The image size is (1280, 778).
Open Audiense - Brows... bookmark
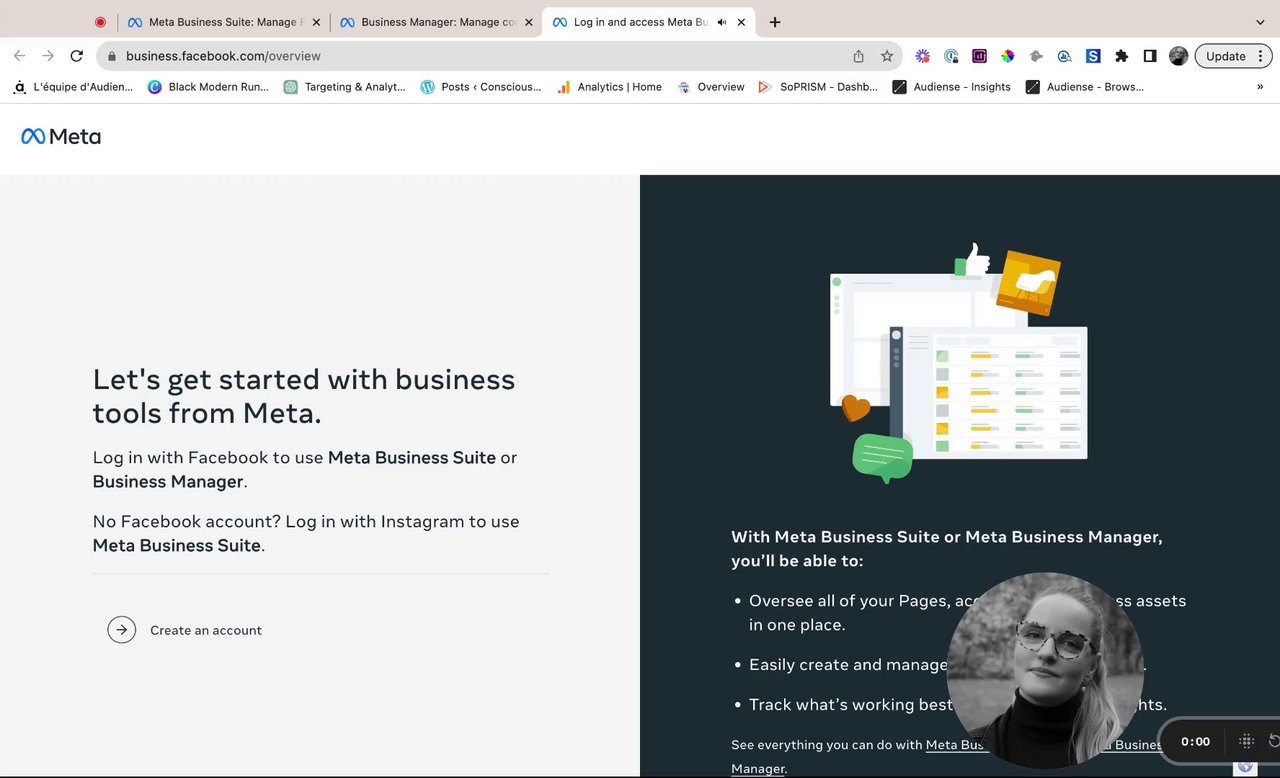[1085, 87]
